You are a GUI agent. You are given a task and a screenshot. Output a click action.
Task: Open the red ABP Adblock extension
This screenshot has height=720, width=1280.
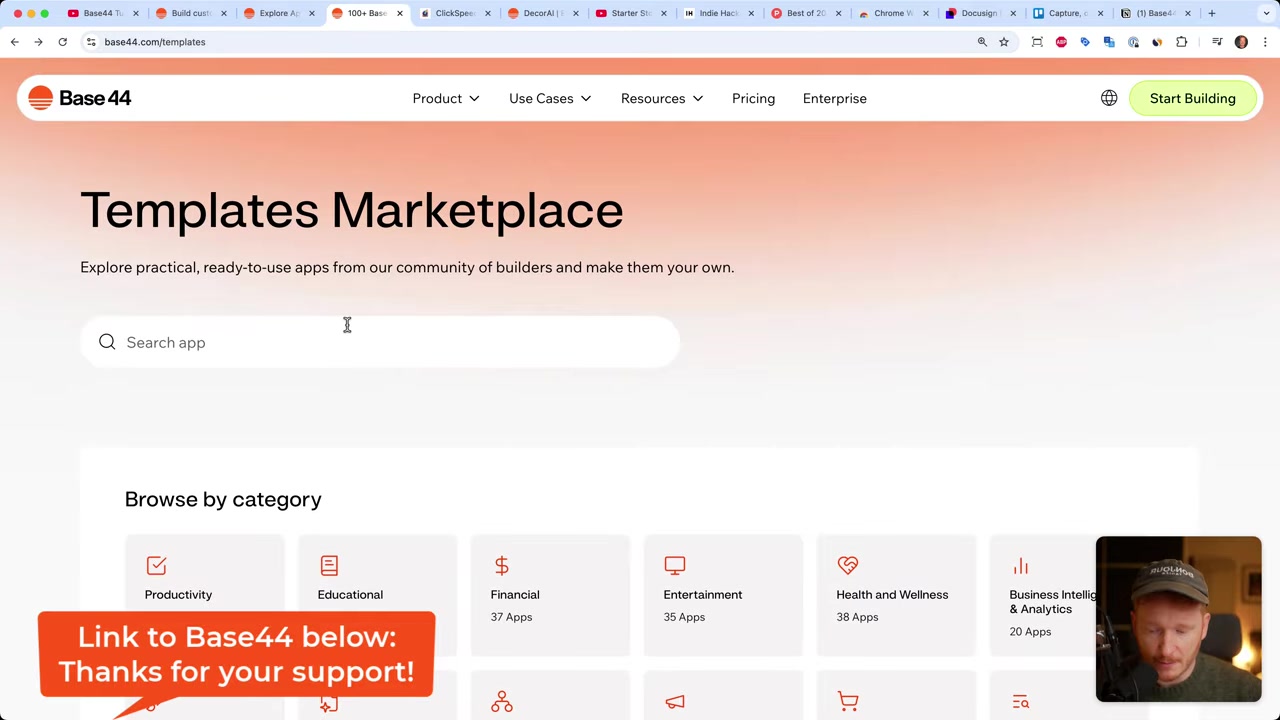pyautogui.click(x=1061, y=42)
